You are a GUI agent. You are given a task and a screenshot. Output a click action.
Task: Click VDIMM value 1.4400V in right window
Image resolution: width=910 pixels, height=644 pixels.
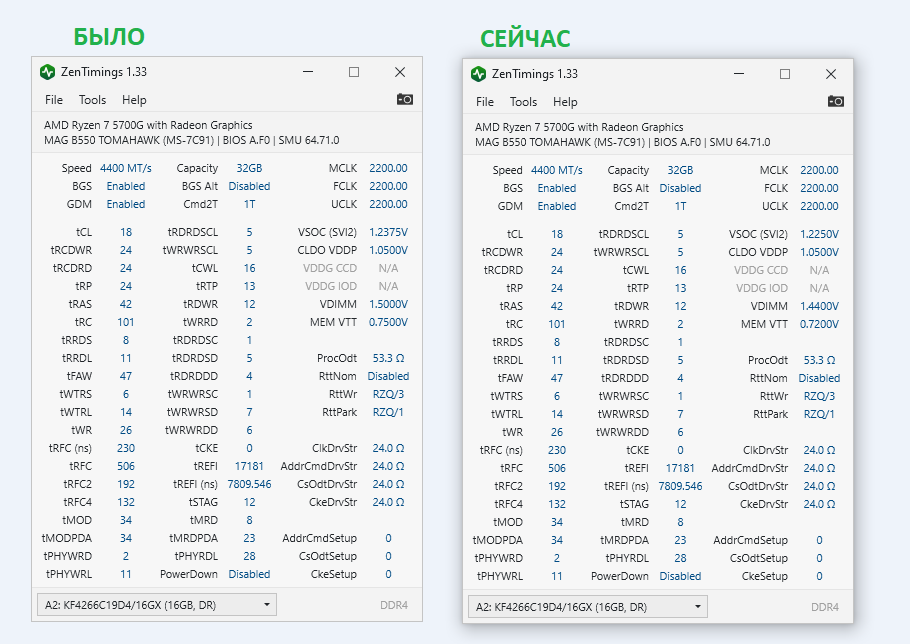(x=819, y=306)
